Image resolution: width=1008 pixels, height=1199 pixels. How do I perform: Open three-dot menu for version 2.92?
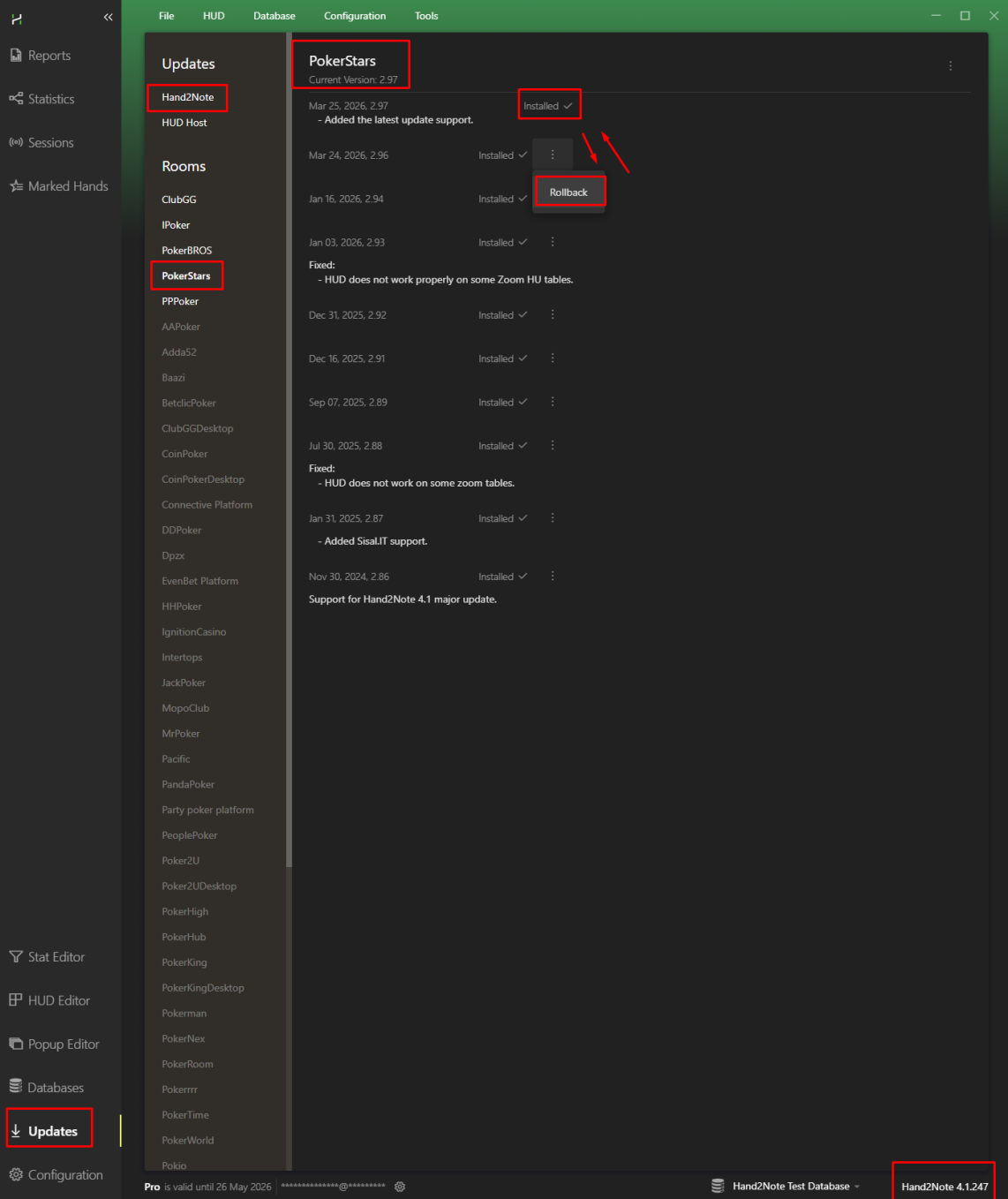(x=553, y=314)
